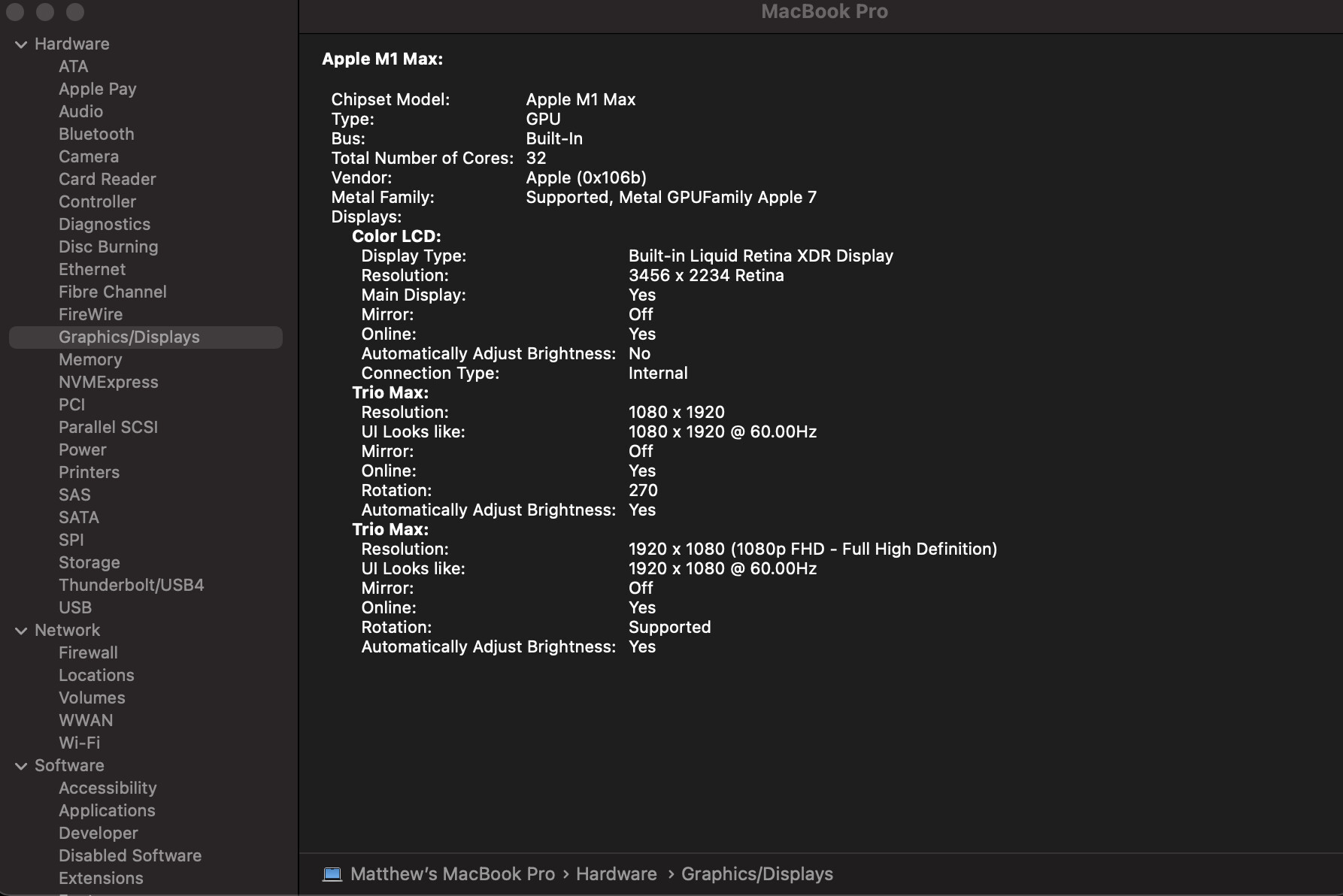Select Power in the sidebar

coord(83,450)
